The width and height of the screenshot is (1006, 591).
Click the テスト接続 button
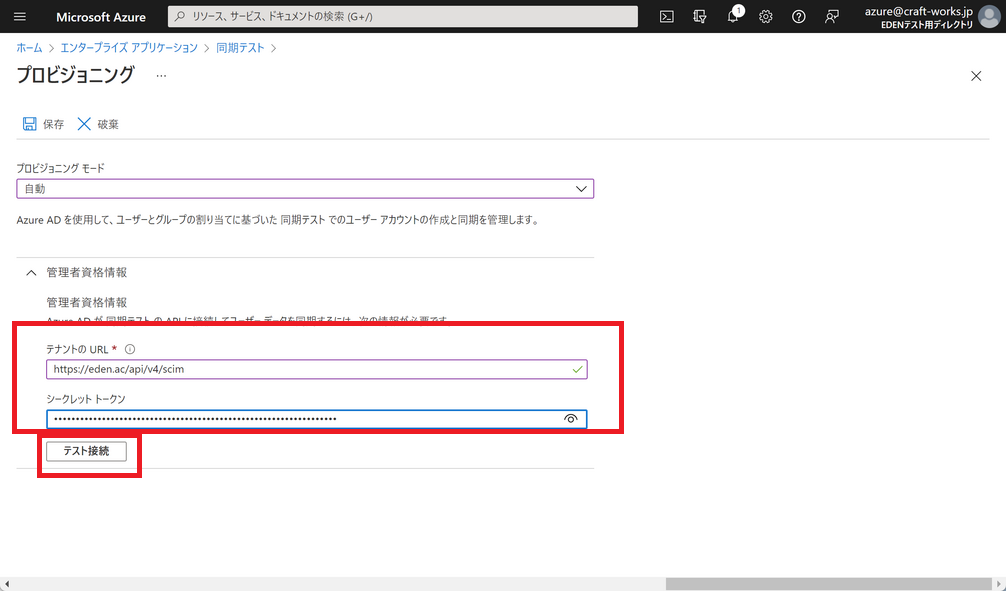[87, 451]
